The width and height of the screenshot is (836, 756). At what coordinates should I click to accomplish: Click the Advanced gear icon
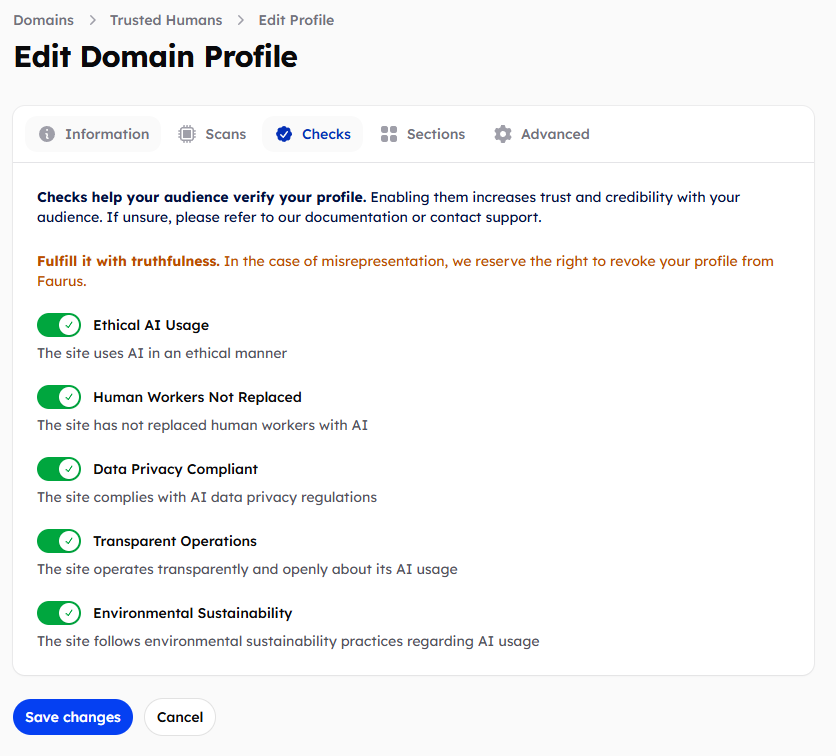[x=503, y=134]
